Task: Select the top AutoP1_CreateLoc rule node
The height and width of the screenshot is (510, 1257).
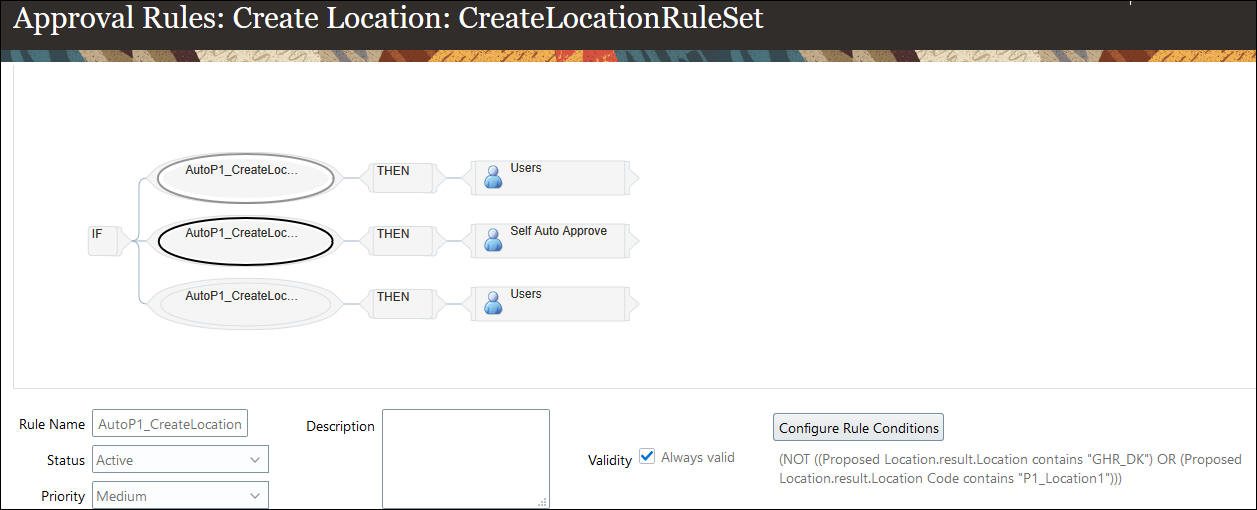Action: coord(244,177)
